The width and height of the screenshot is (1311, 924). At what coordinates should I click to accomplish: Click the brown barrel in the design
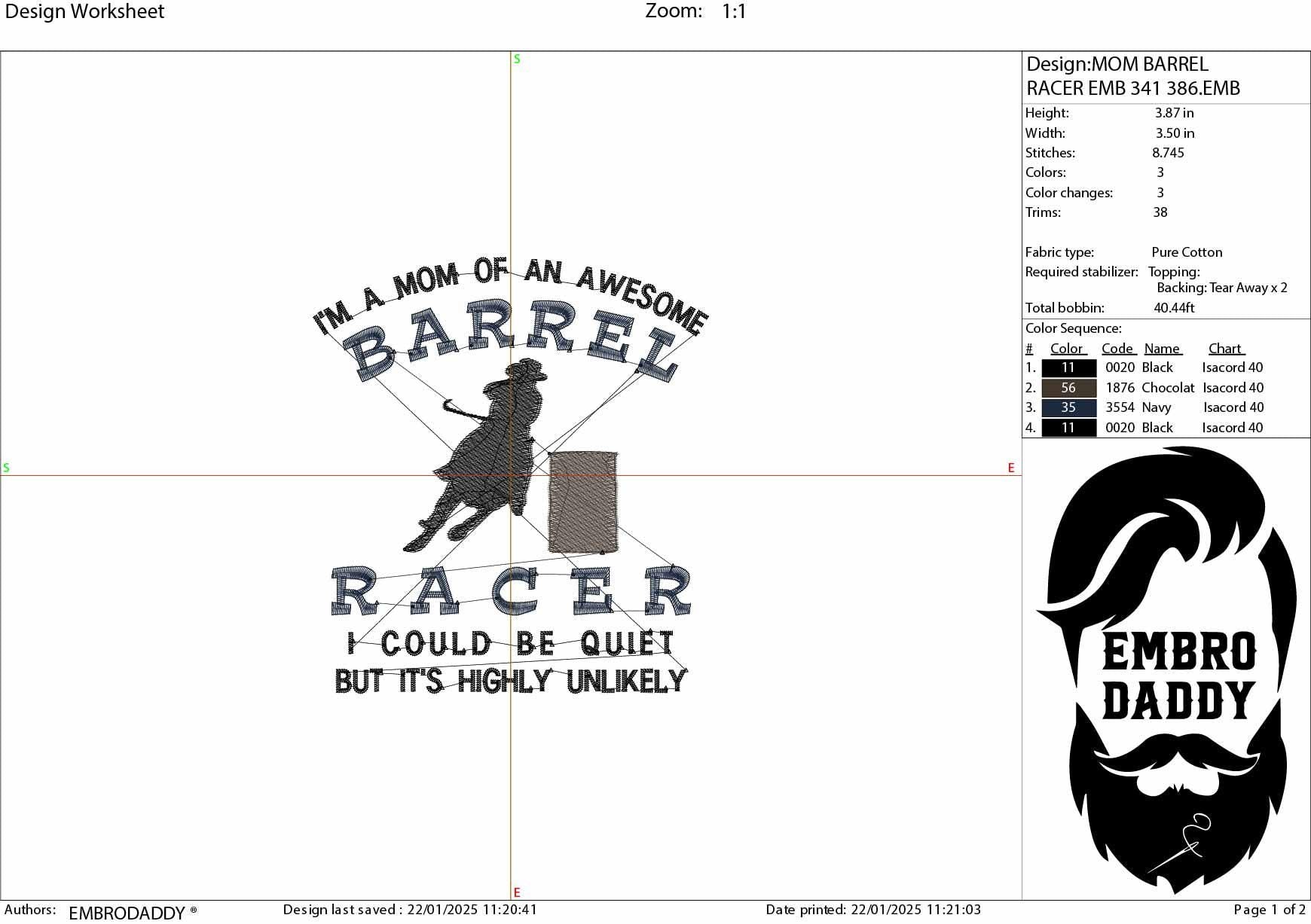583,502
